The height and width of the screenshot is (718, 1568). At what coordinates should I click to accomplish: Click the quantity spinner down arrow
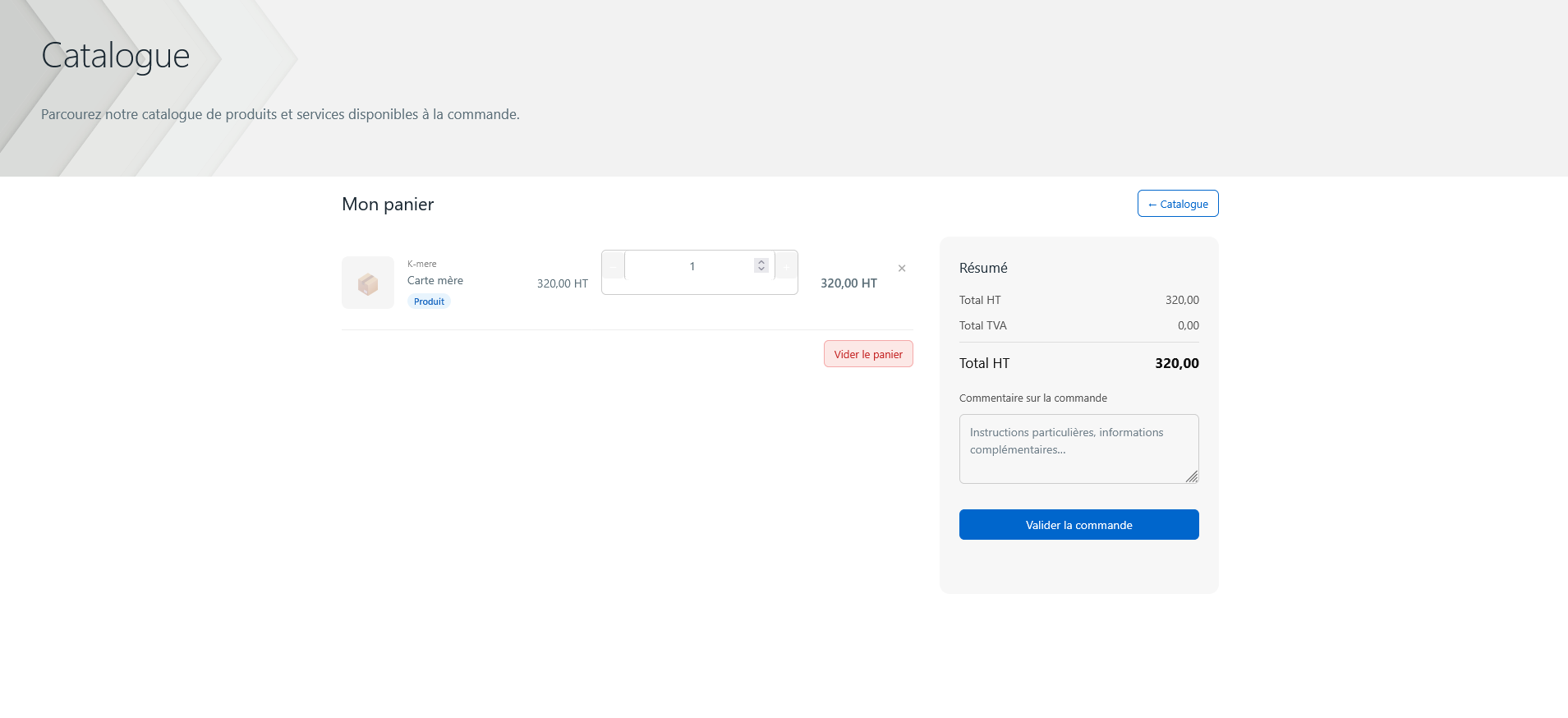[761, 269]
